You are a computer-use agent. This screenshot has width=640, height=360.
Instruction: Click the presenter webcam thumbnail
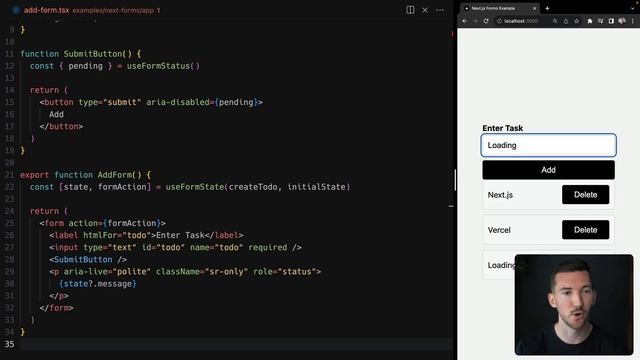573,304
